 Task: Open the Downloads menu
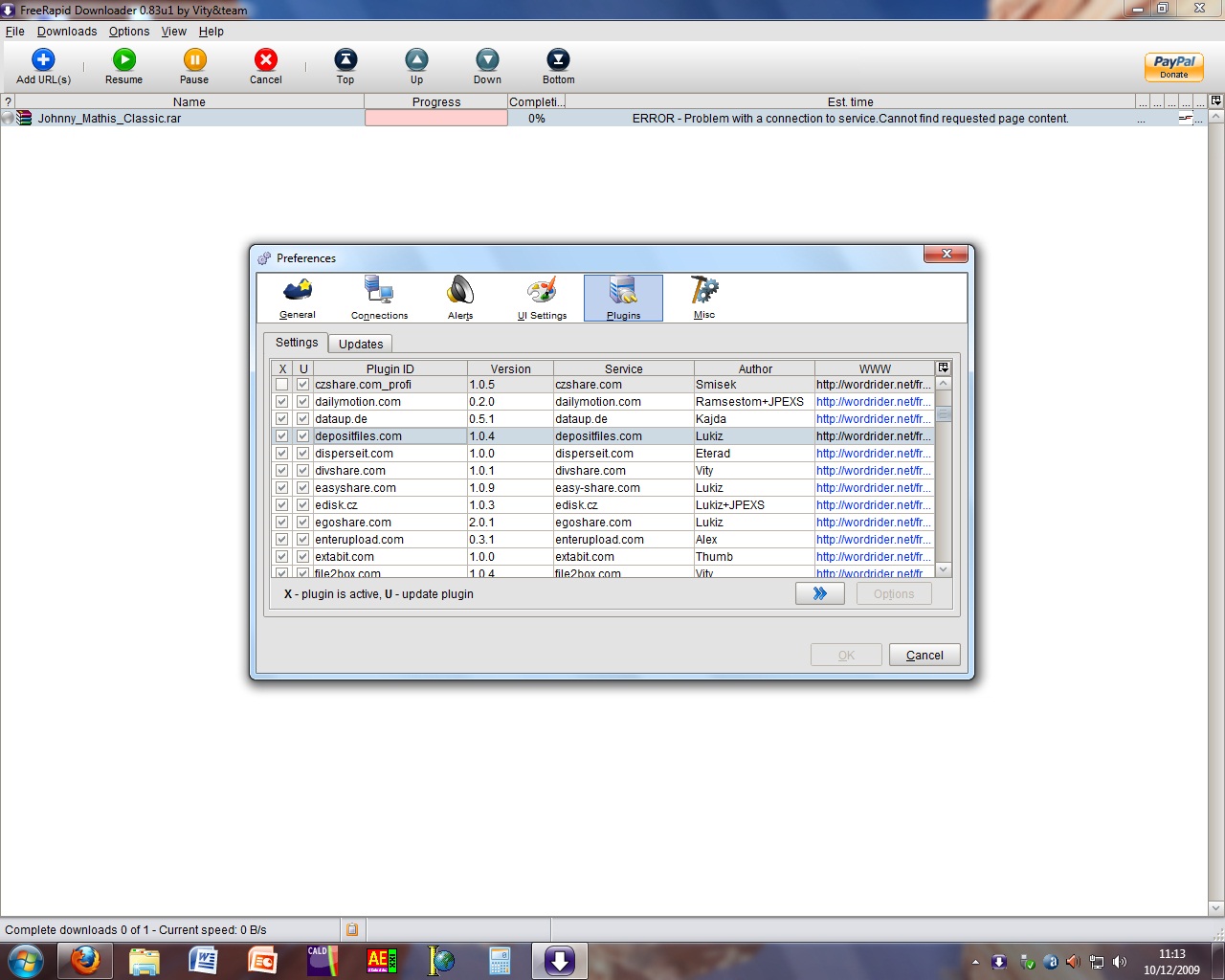point(67,32)
